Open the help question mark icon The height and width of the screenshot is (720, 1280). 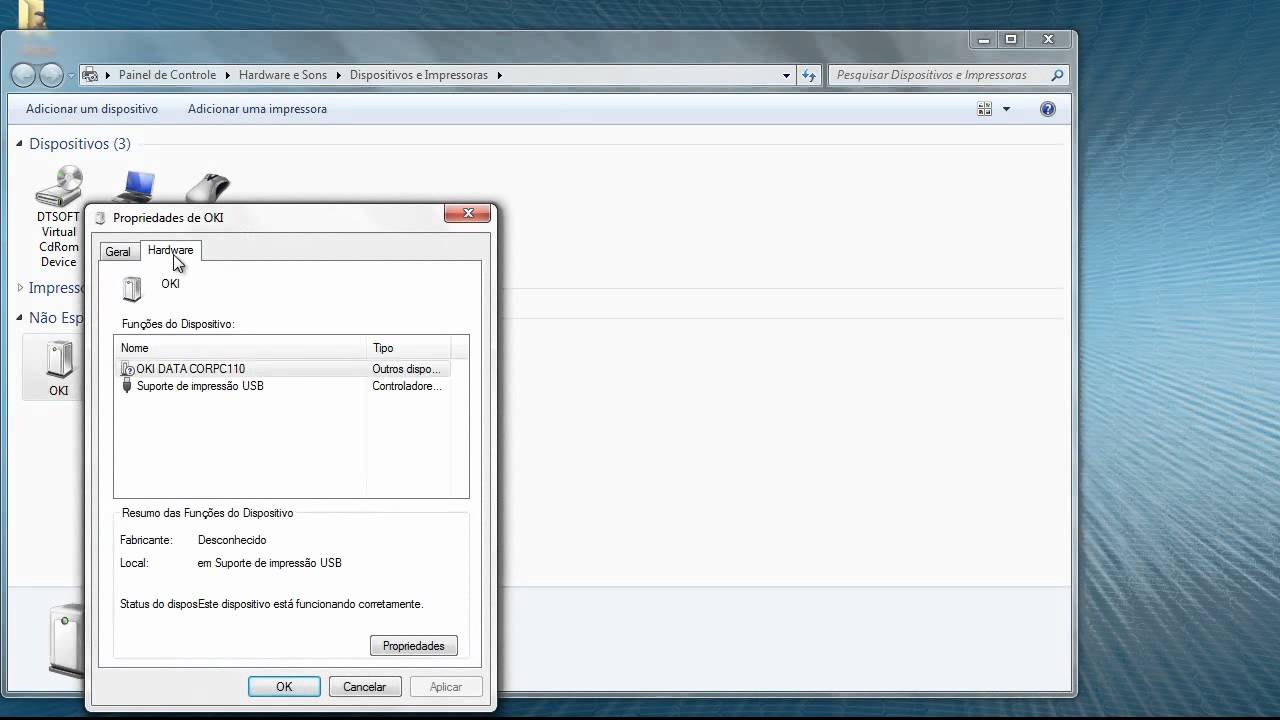(x=1048, y=109)
